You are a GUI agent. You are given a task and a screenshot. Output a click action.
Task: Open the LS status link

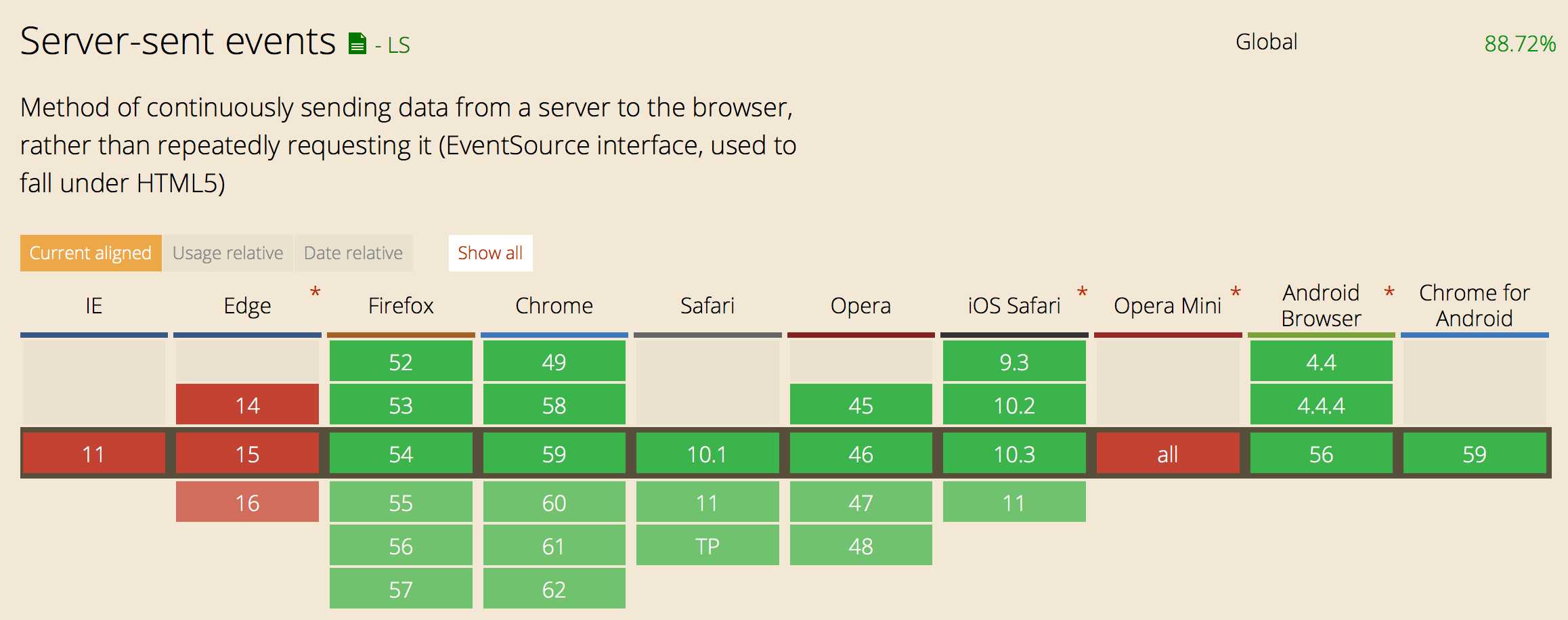(x=393, y=45)
